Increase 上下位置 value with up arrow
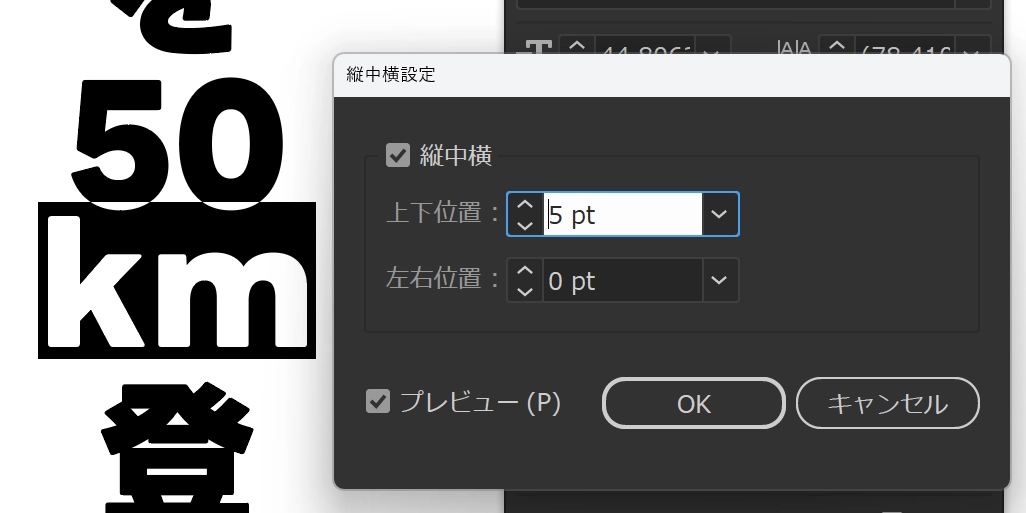The image size is (1026, 513). (526, 204)
